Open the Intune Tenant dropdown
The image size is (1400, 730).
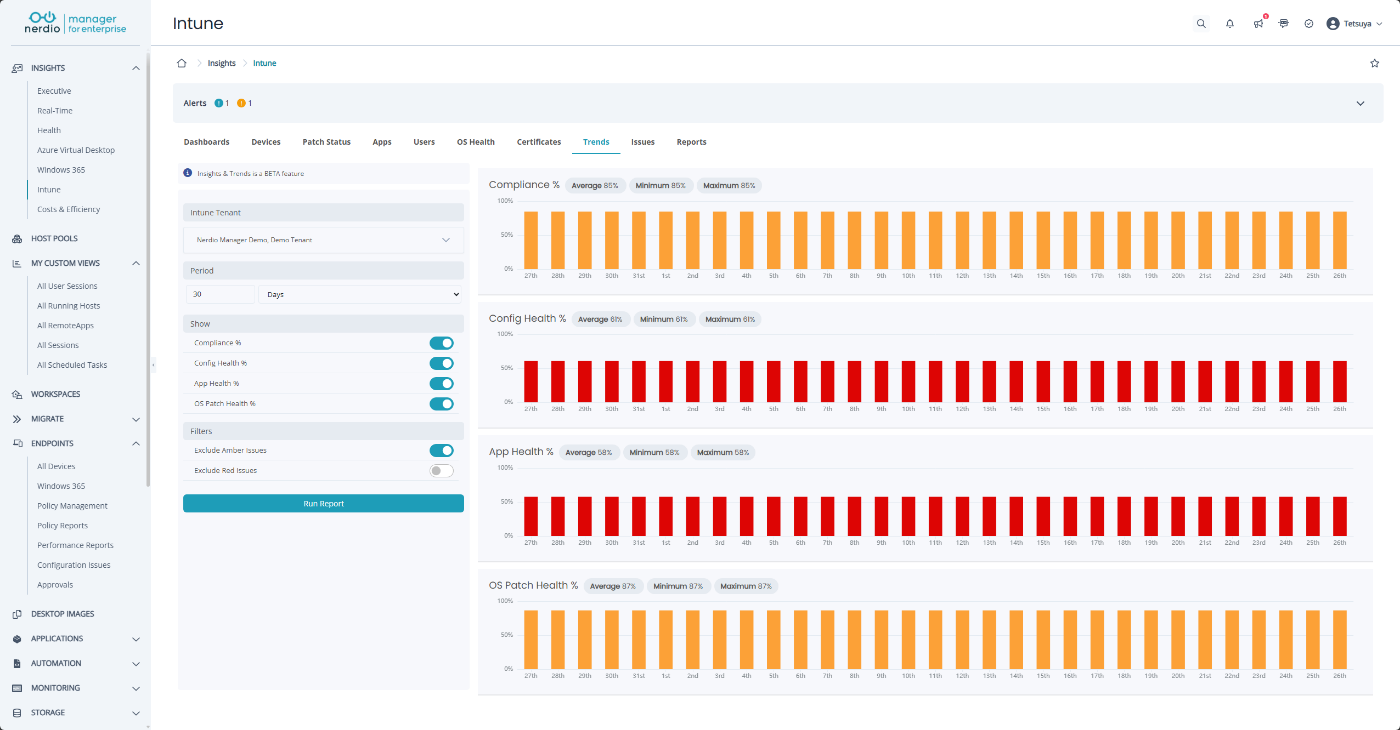pyautogui.click(x=323, y=240)
